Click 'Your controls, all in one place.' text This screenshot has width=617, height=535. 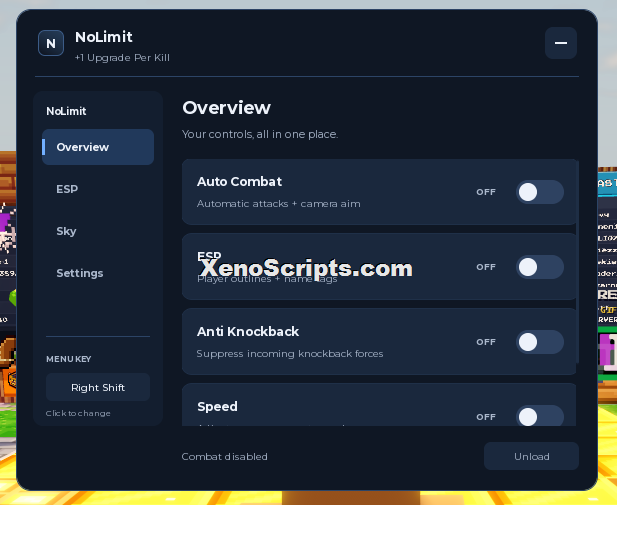(x=260, y=135)
